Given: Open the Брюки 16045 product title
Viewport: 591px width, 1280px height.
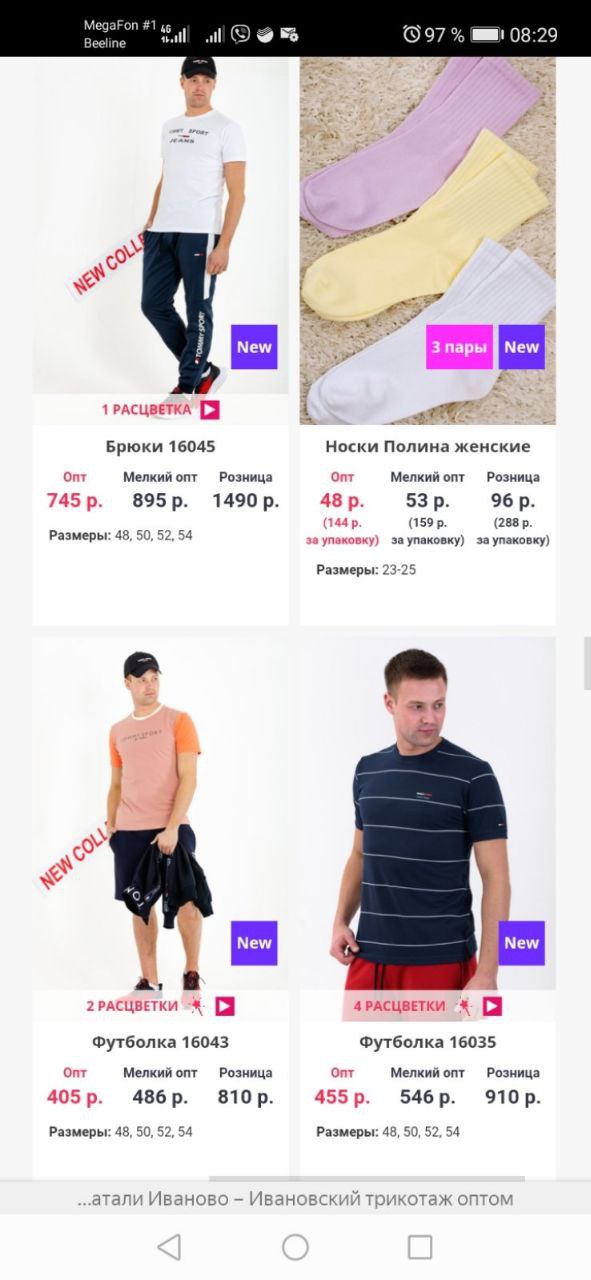Looking at the screenshot, I should tap(160, 446).
